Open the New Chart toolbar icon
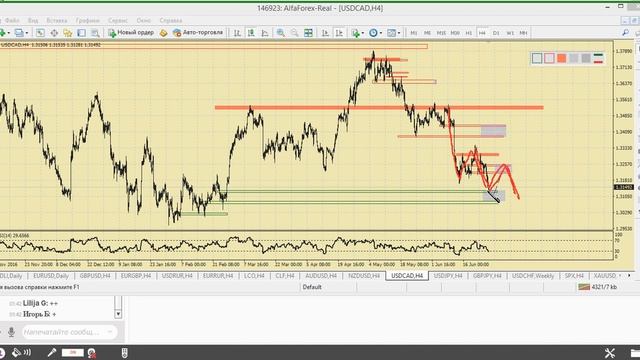This screenshot has width=640, height=360. point(2,33)
